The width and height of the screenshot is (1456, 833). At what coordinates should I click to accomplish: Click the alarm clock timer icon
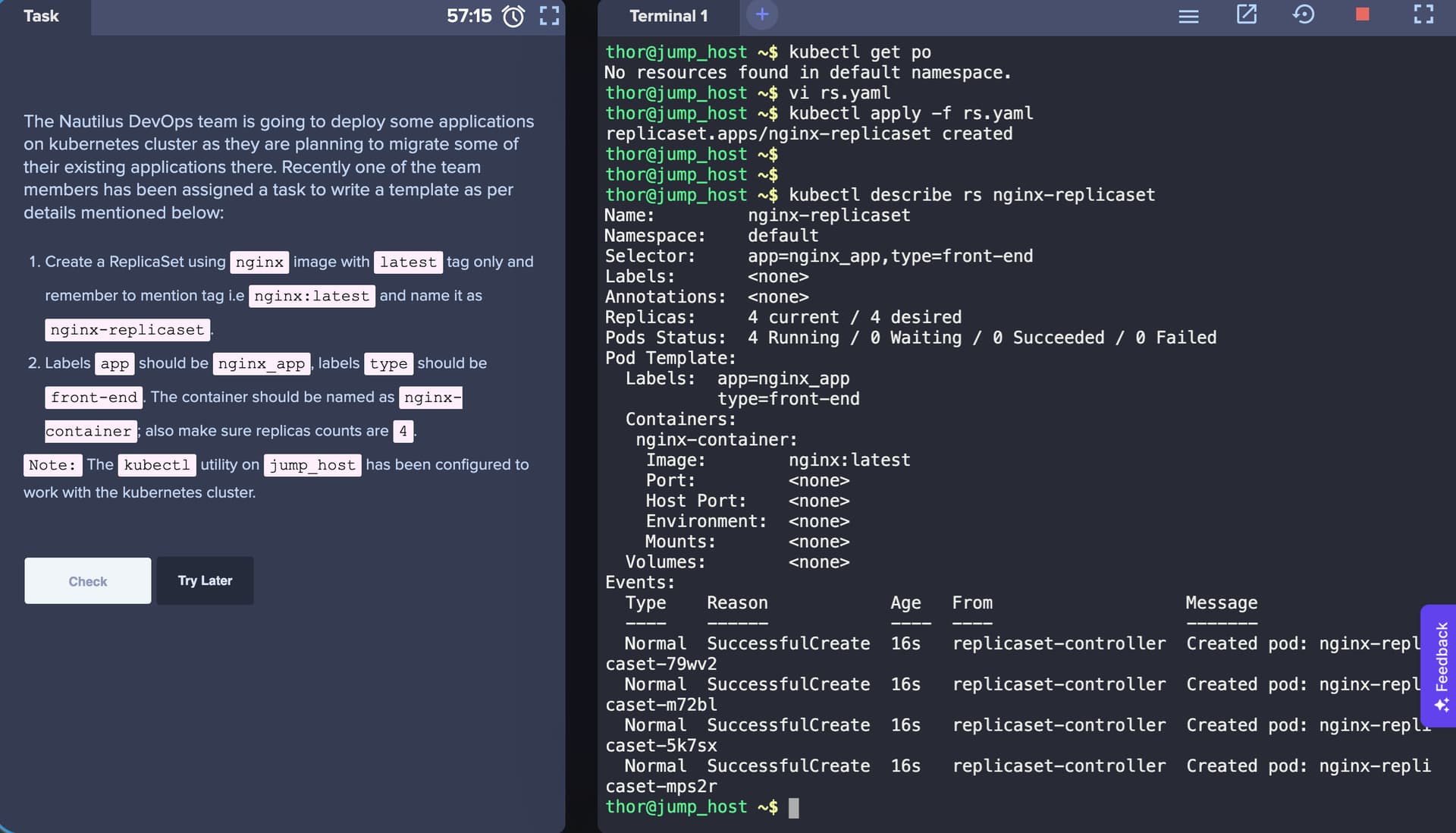pyautogui.click(x=513, y=16)
